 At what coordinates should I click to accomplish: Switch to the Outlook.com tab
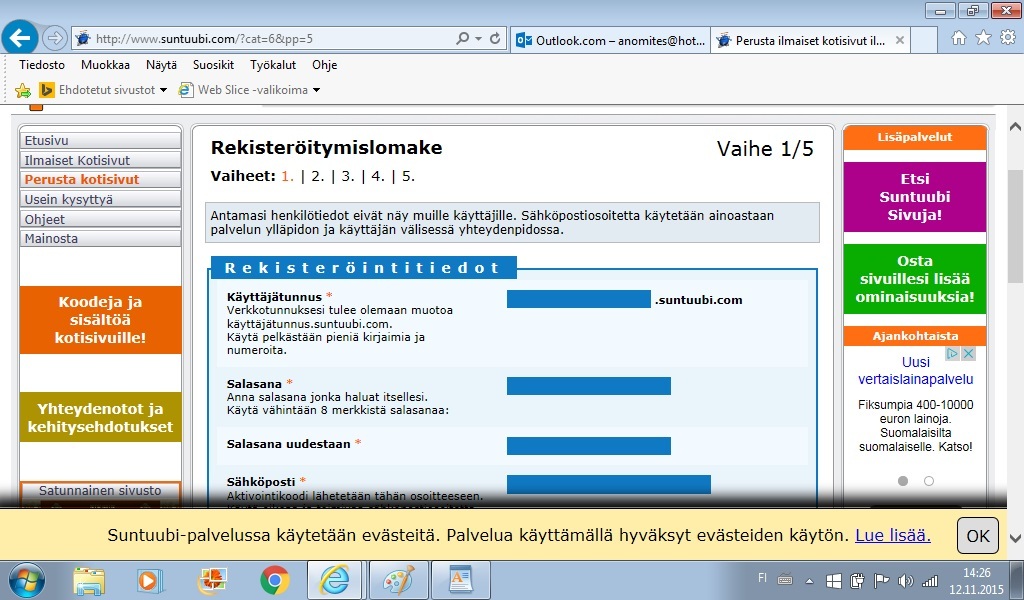[611, 40]
